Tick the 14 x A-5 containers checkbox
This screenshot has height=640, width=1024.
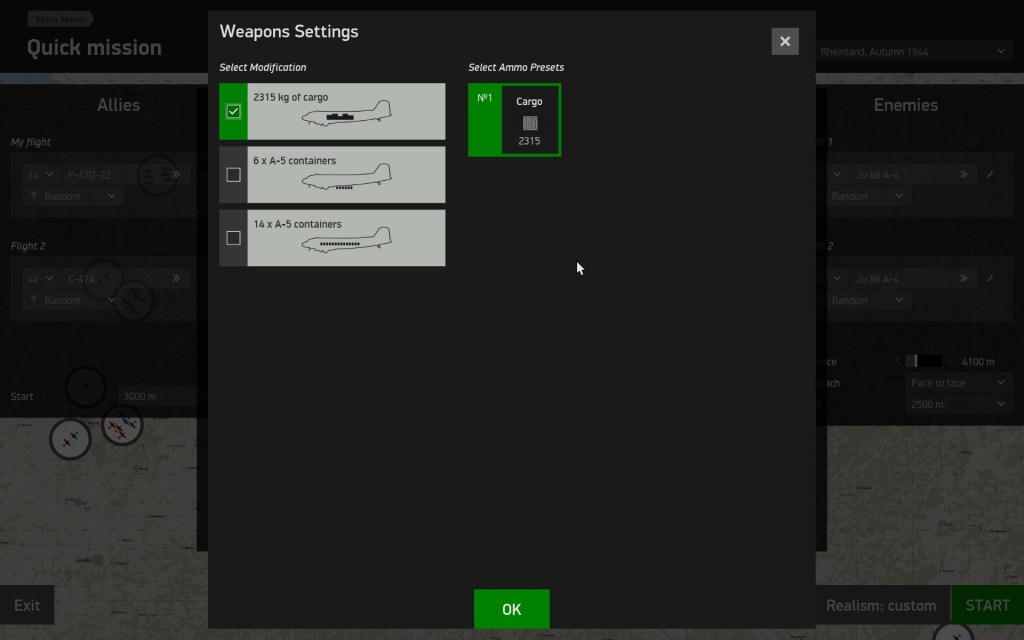(234, 238)
